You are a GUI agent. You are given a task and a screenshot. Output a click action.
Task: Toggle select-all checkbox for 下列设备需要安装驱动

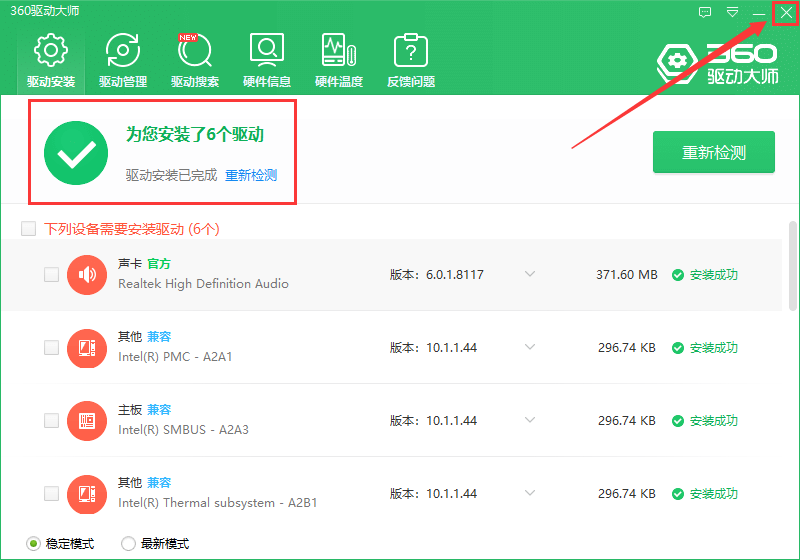click(29, 228)
